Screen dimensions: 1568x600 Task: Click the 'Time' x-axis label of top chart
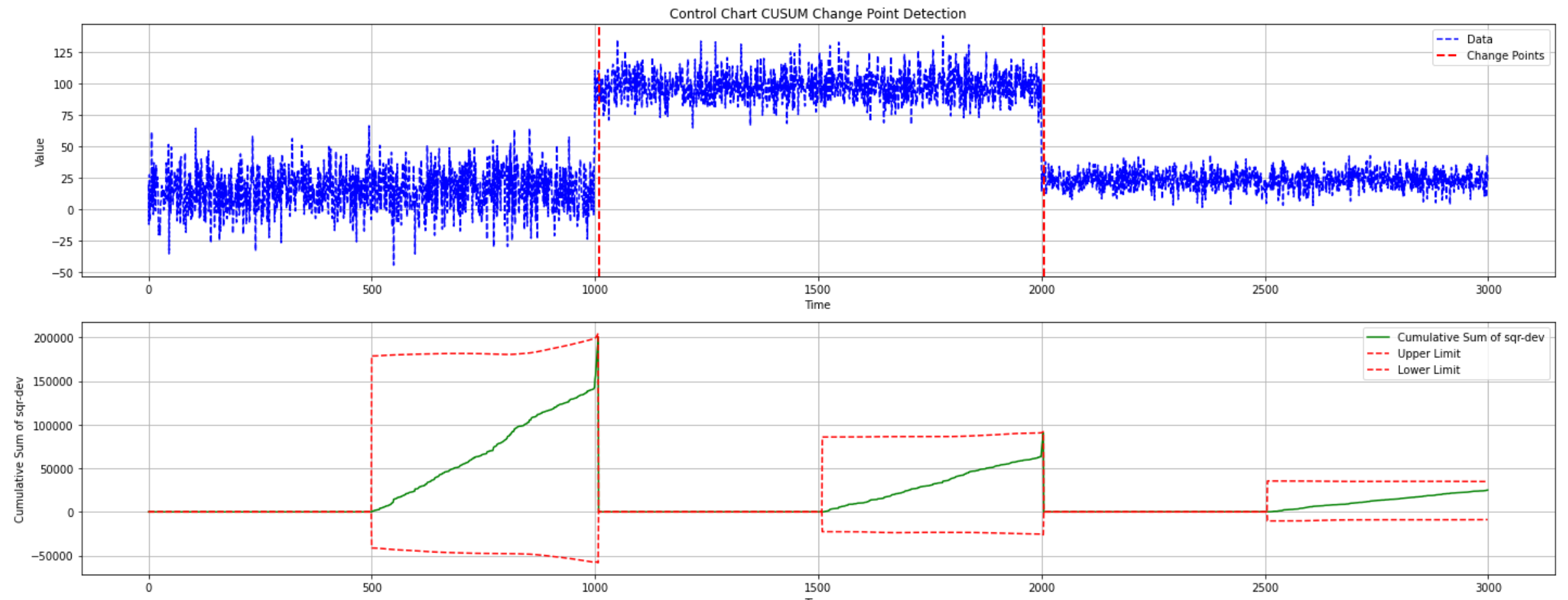click(817, 305)
